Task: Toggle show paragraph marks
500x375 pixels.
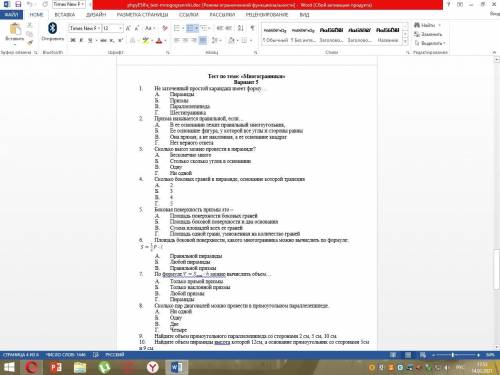Action: pos(252,28)
